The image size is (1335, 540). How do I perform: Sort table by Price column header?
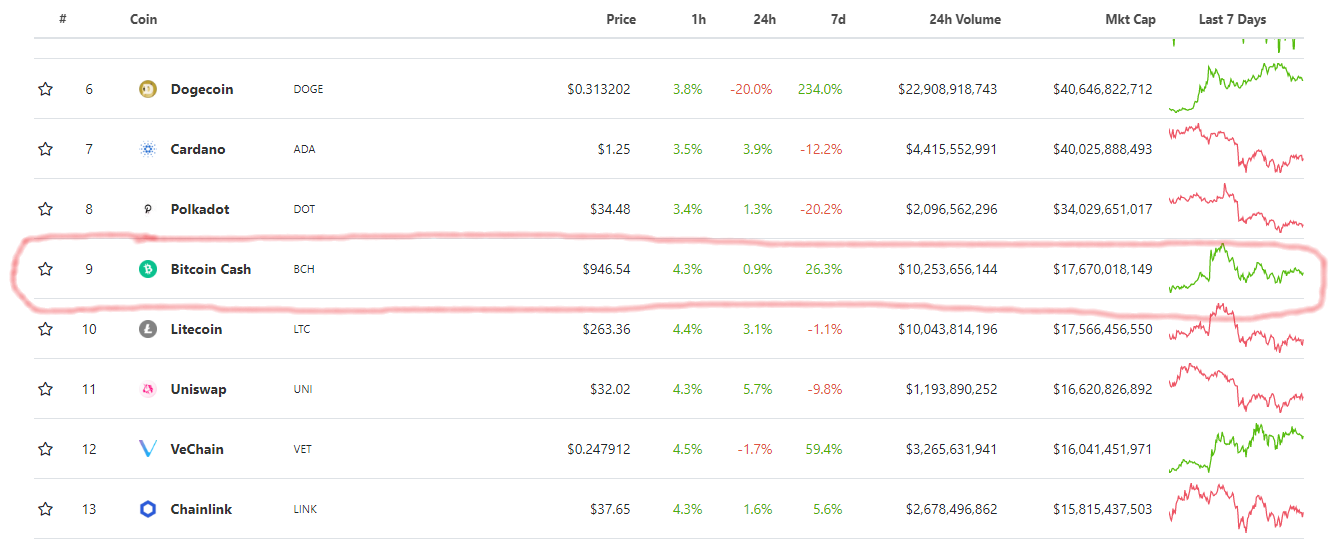(x=621, y=19)
